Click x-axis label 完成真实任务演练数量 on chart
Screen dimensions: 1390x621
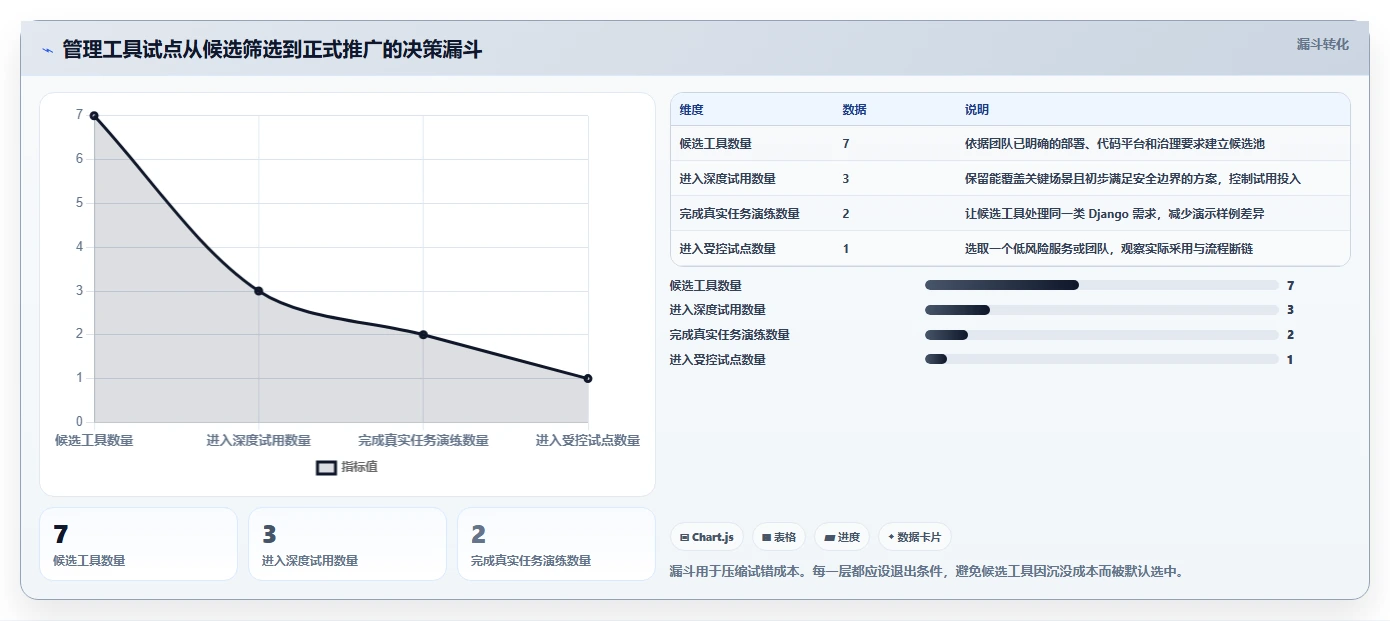pos(423,440)
